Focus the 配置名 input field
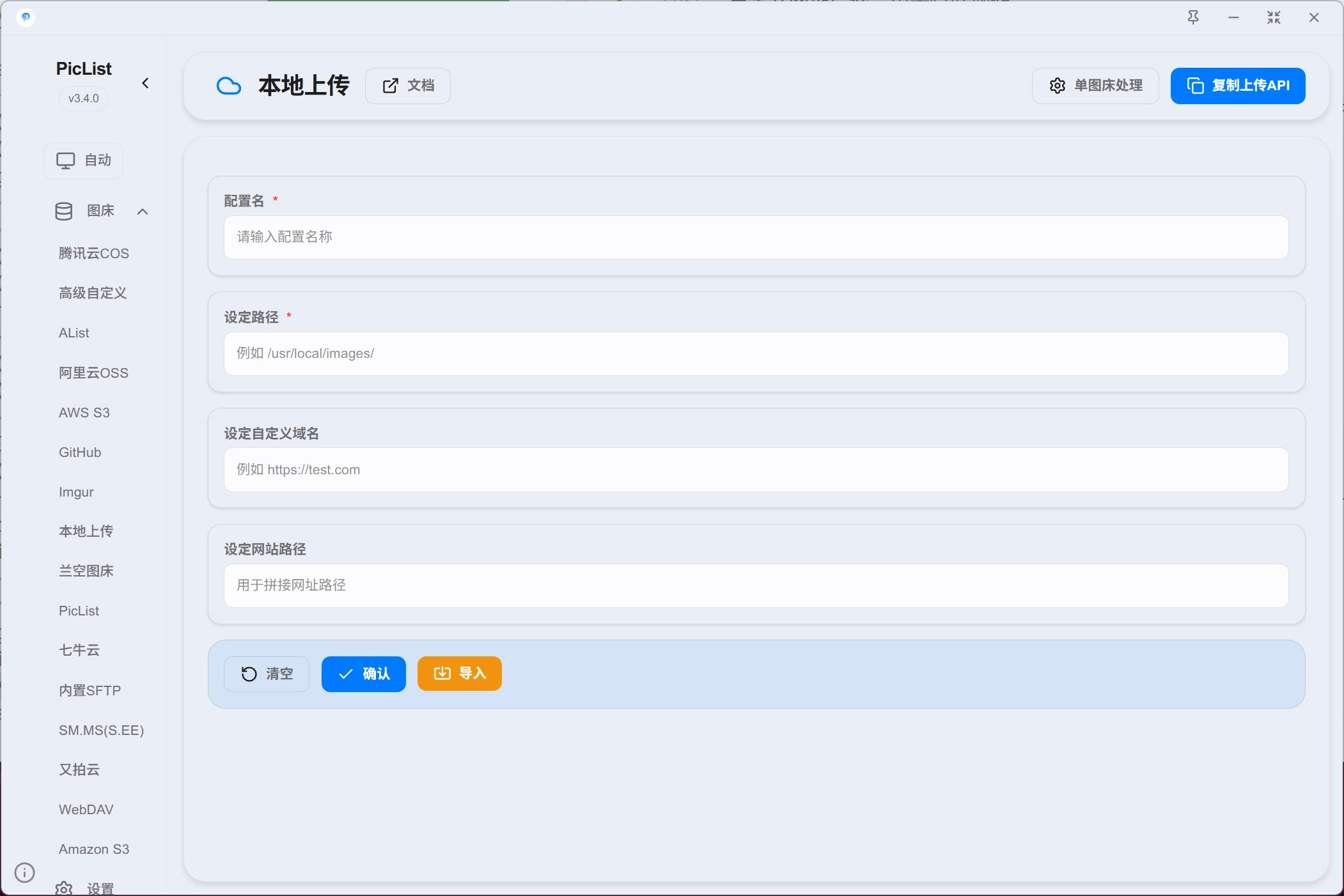The height and width of the screenshot is (896, 1344). [756, 237]
